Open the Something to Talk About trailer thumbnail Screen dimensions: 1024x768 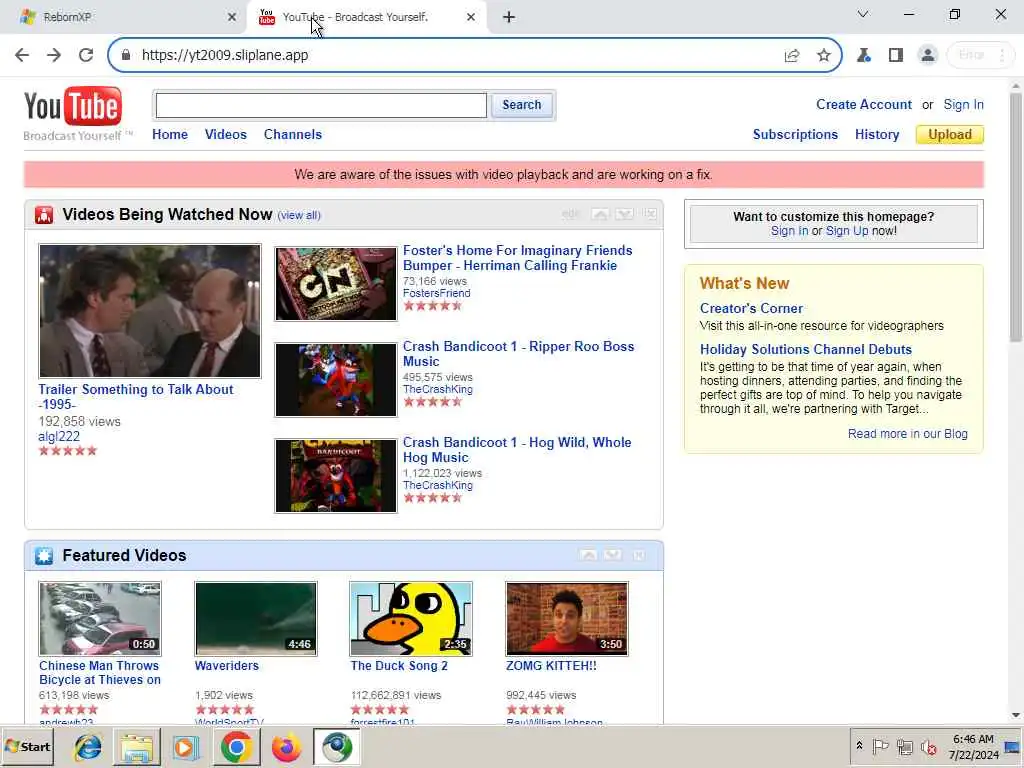(150, 311)
